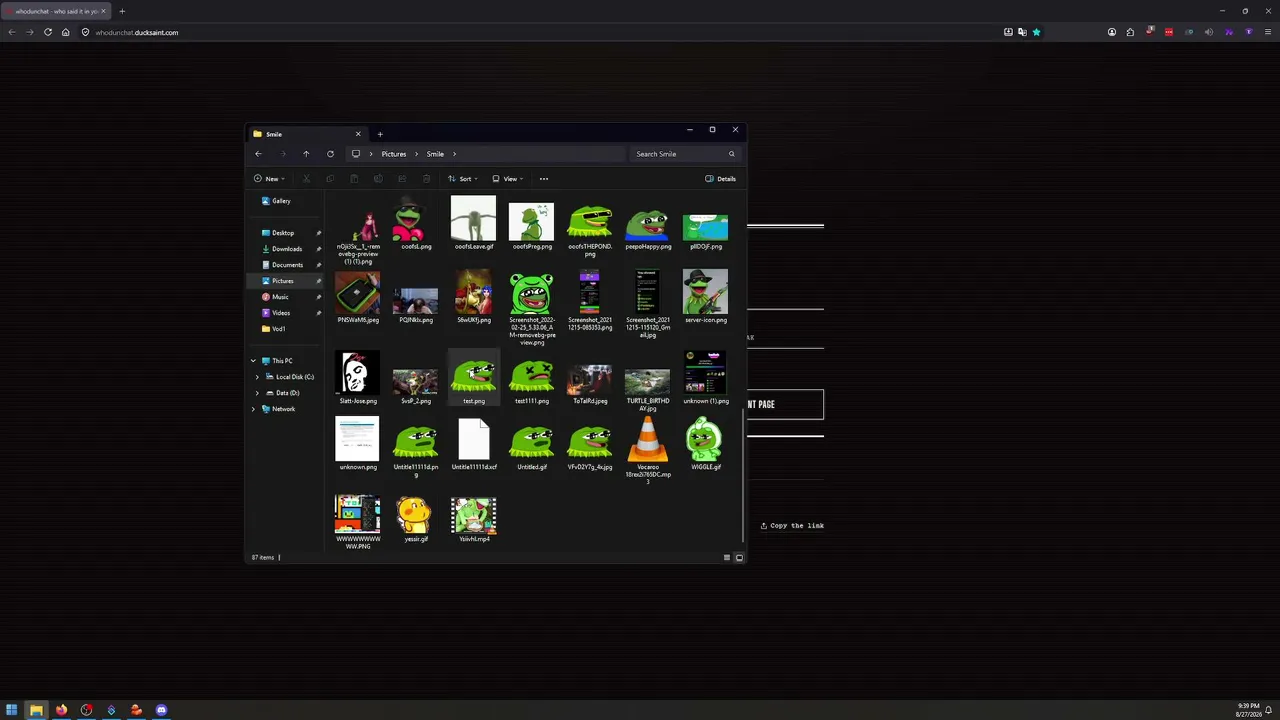
Task: Open the Sort options dropdown
Action: coord(463,179)
